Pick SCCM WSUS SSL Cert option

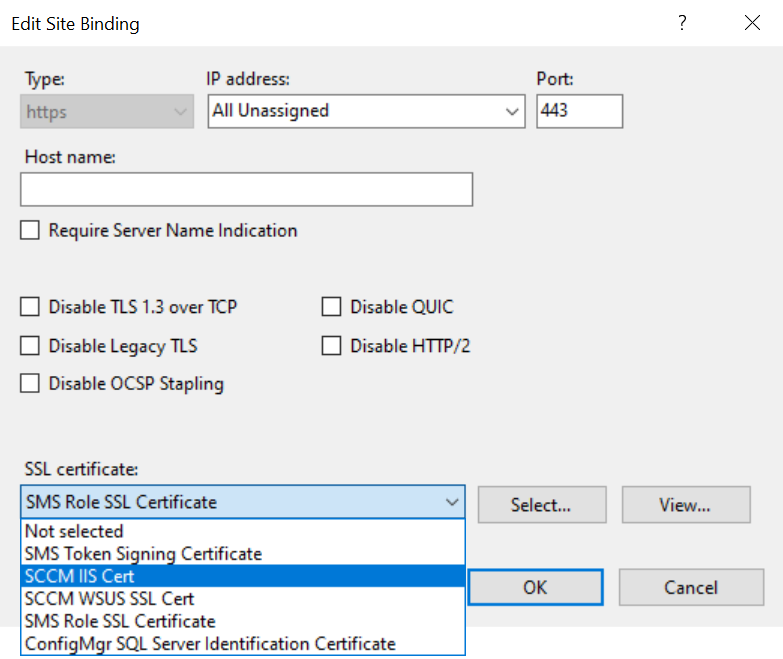243,599
